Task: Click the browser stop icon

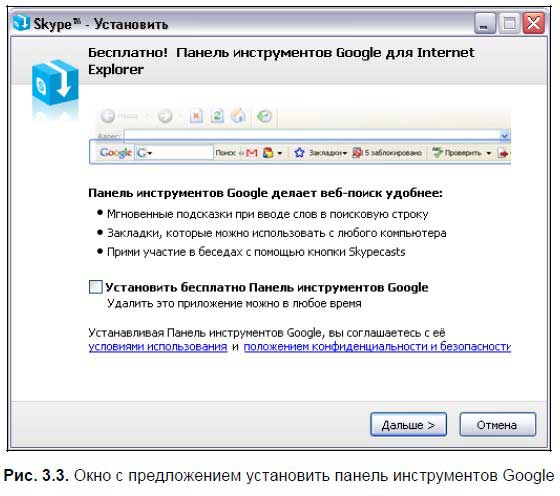Action: 196,116
